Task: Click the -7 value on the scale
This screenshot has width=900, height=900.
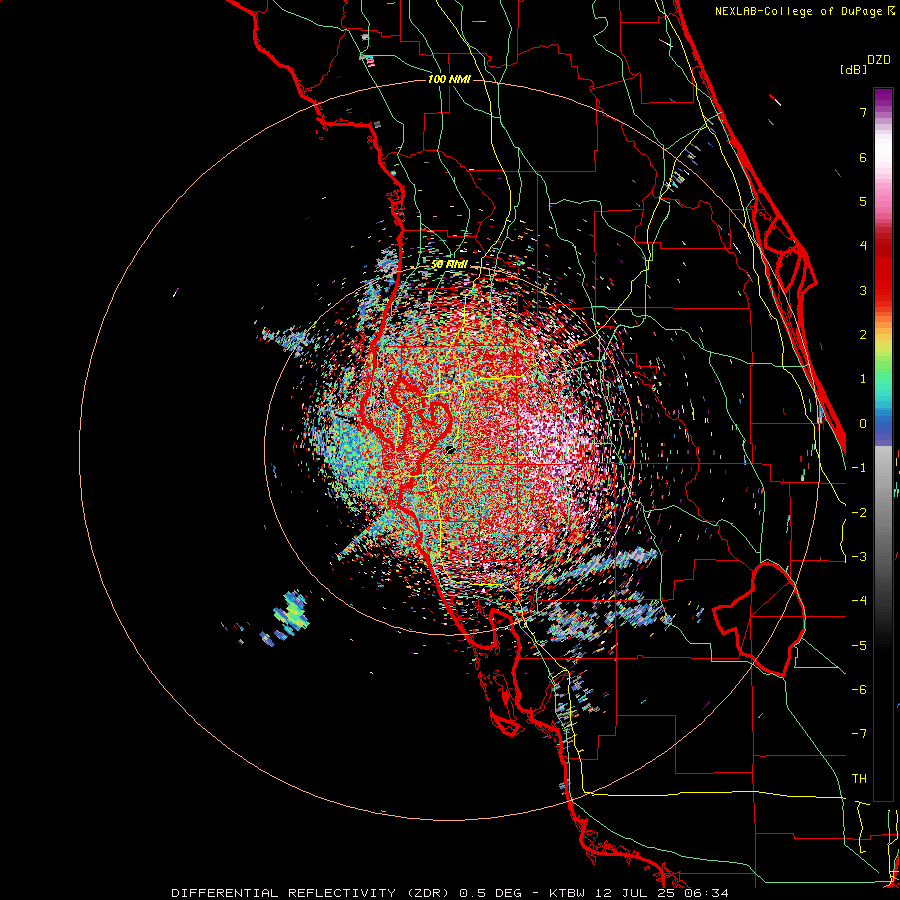Action: (859, 734)
